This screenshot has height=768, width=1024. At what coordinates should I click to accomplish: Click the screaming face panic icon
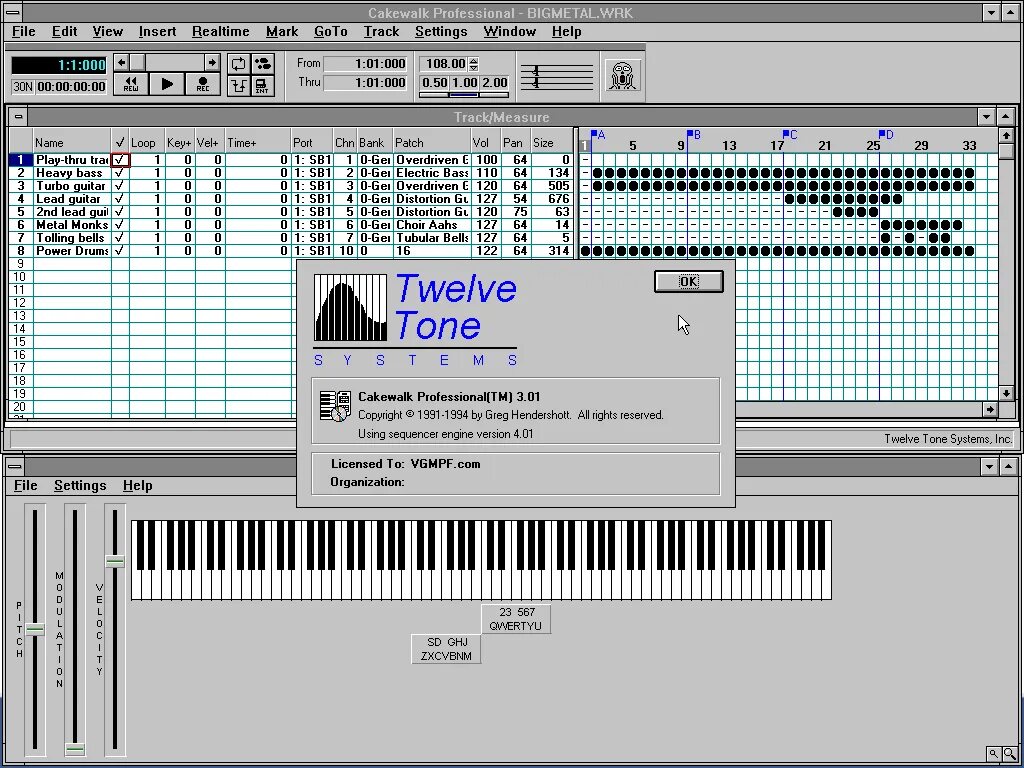tap(622, 74)
